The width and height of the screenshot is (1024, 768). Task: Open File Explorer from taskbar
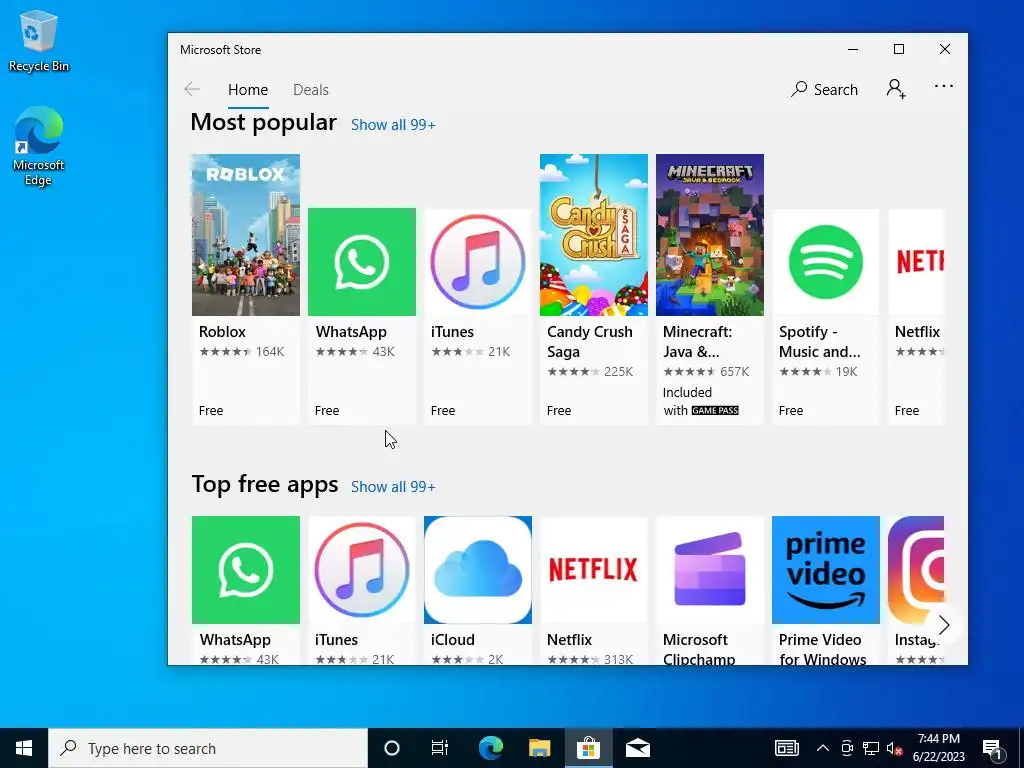click(x=539, y=748)
